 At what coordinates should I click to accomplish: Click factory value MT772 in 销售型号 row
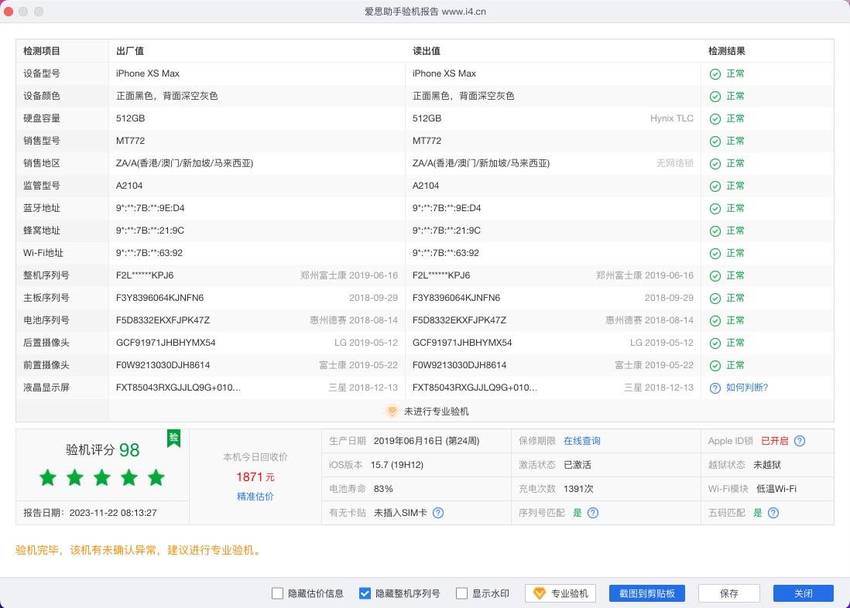coord(131,141)
